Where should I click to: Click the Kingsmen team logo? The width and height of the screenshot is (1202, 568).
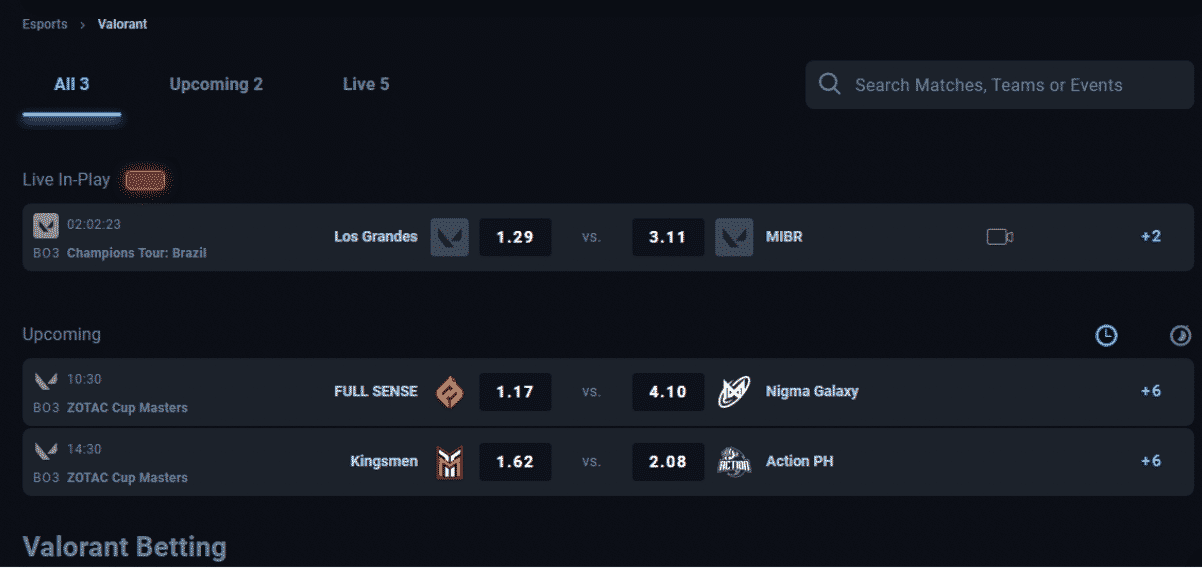click(450, 462)
